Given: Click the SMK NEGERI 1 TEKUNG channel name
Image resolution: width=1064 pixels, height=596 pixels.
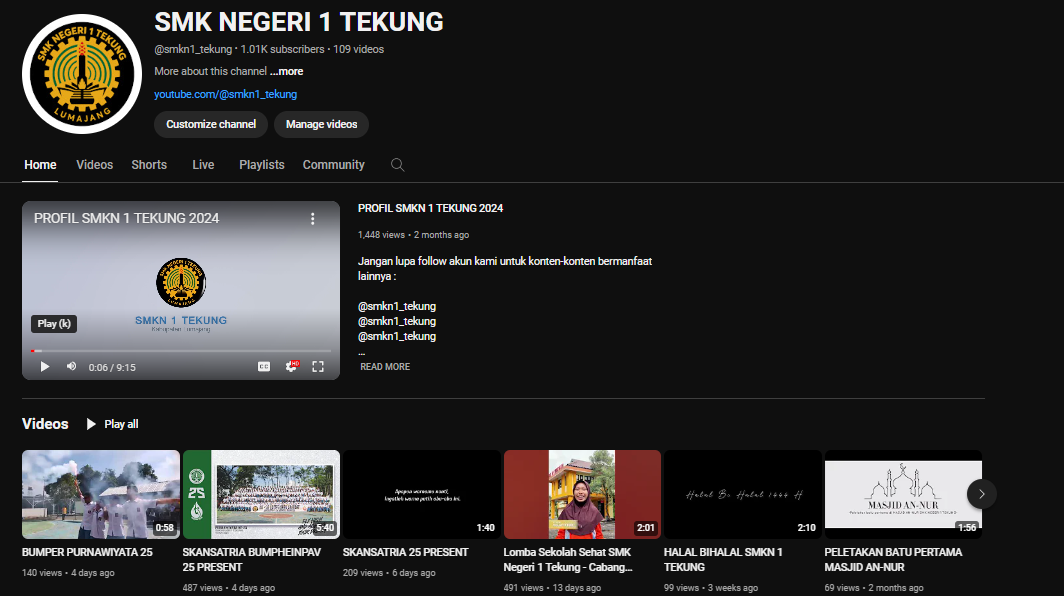Looking at the screenshot, I should [x=299, y=22].
